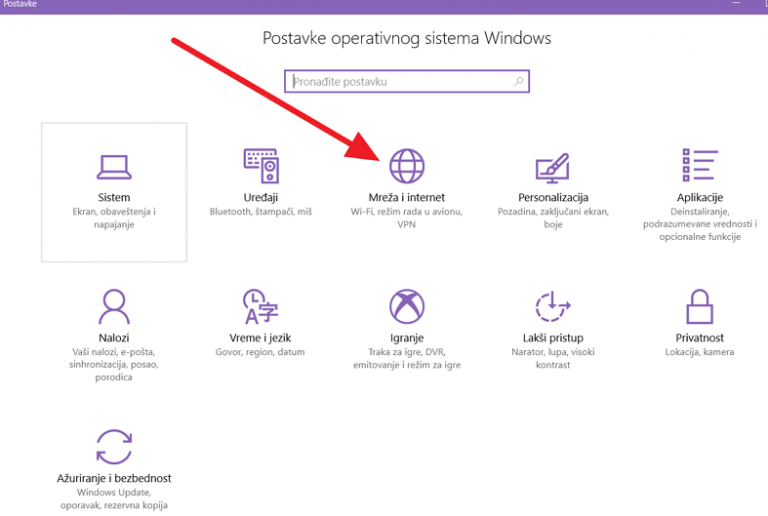This screenshot has height=516, width=768.
Task: Click the Vreme i jezik label
Action: 260,338
